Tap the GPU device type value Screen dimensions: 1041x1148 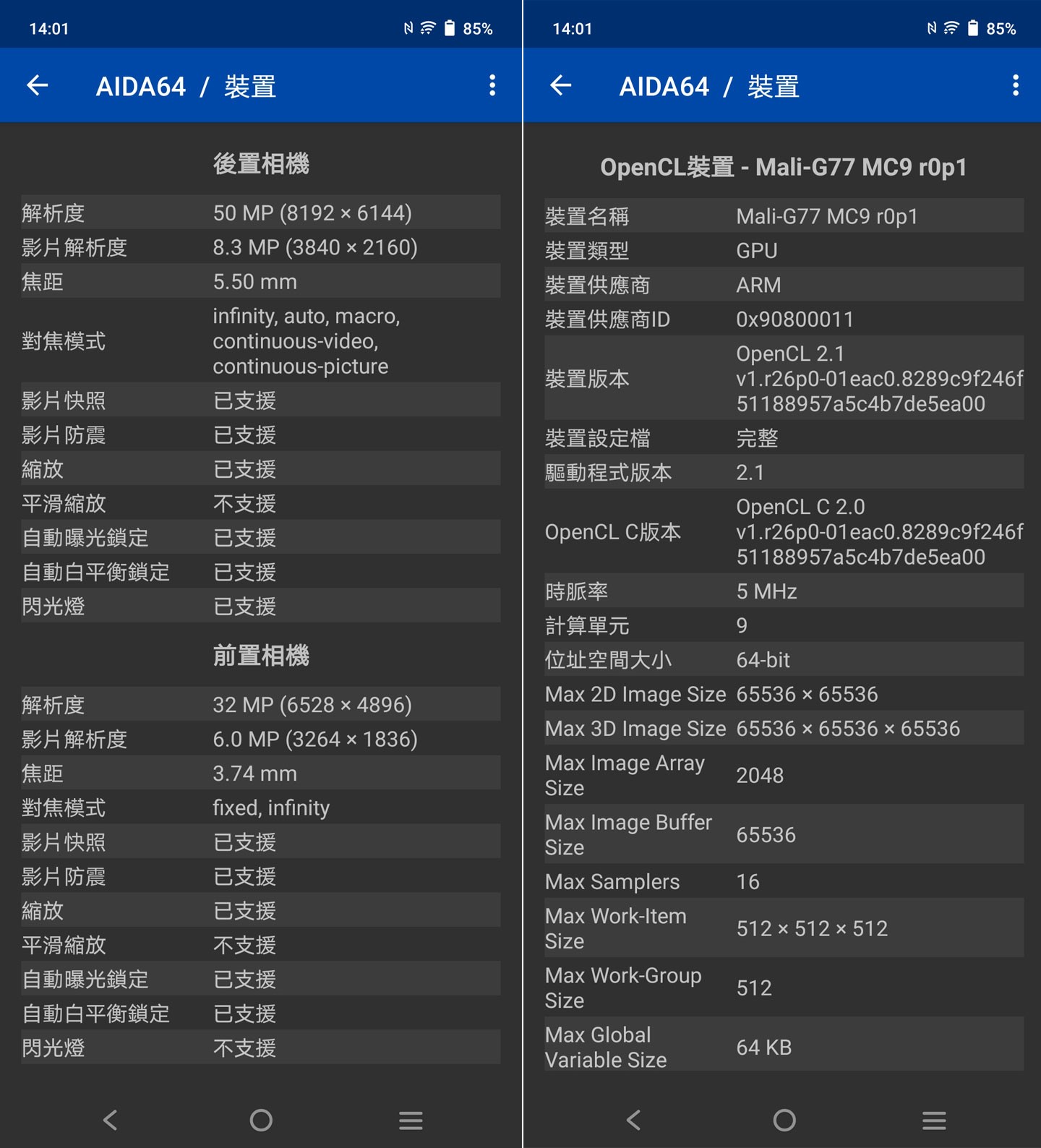pyautogui.click(x=757, y=250)
